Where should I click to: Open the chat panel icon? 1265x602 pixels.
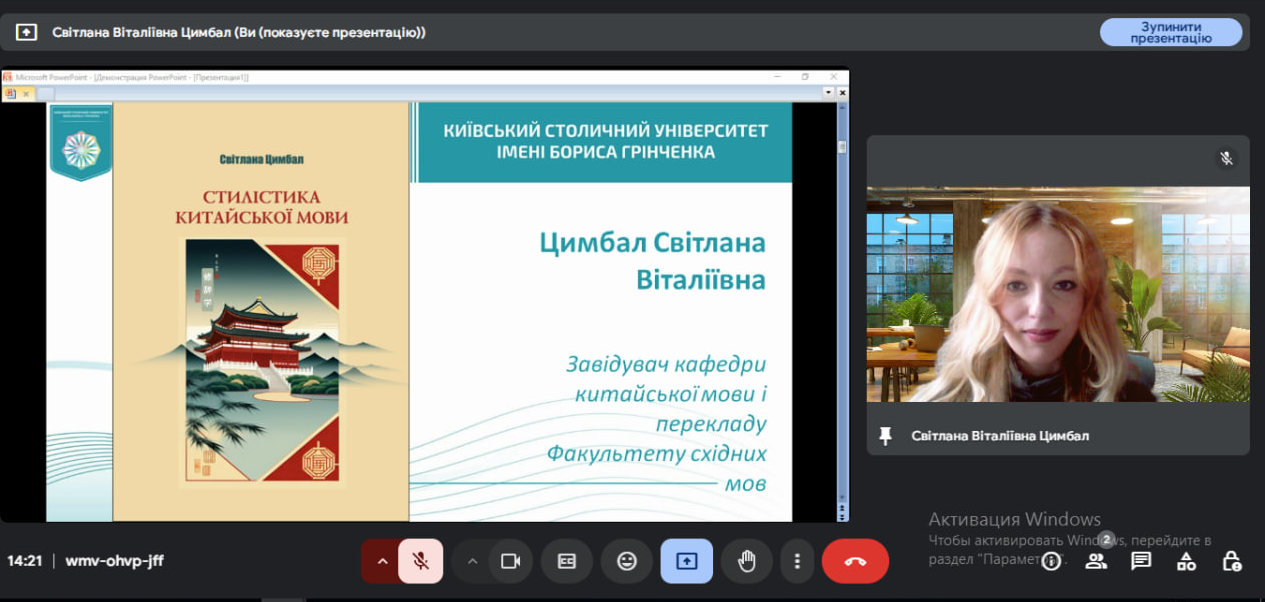coord(1139,562)
